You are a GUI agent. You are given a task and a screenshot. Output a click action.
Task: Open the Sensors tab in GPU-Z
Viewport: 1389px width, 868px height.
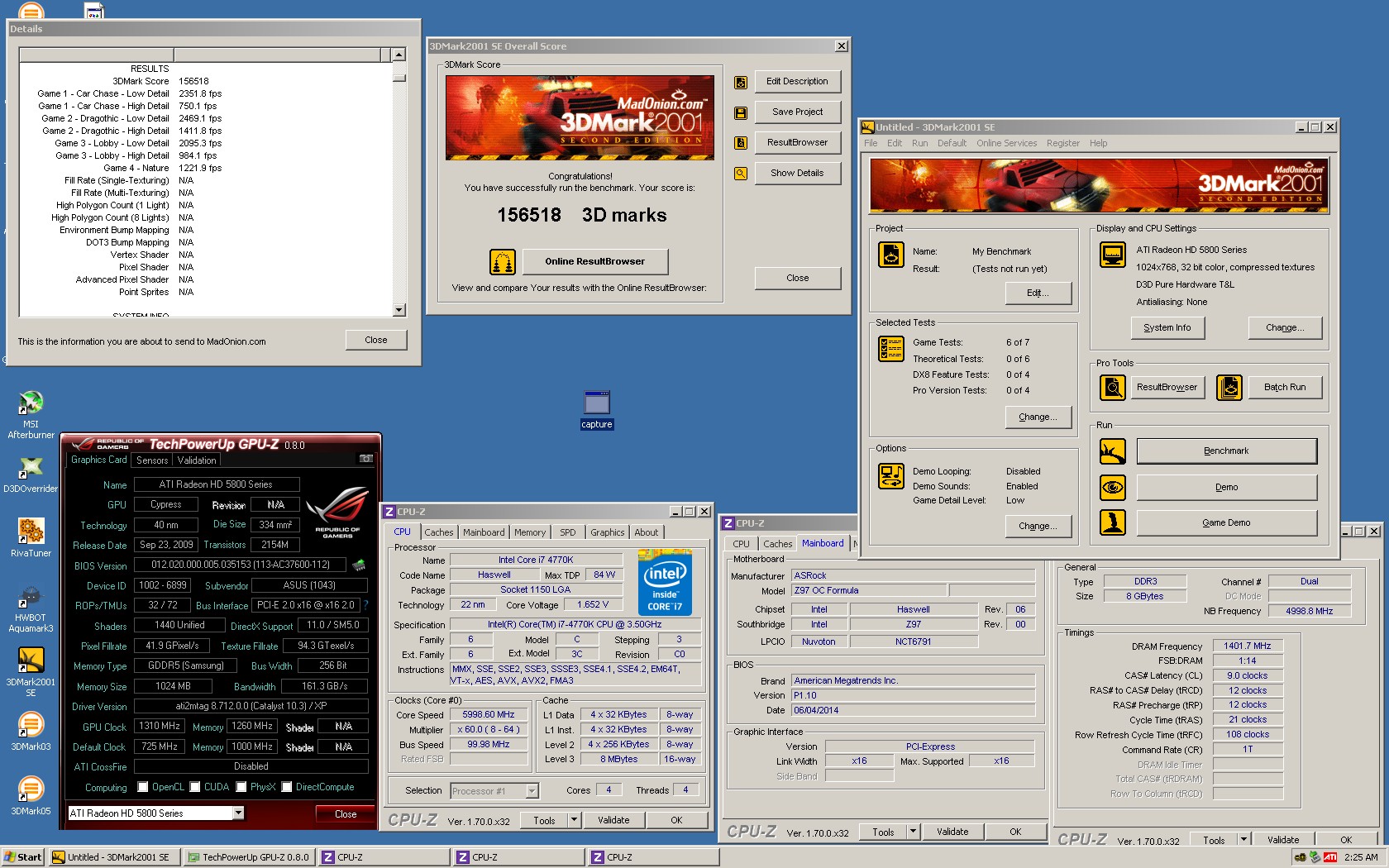click(x=152, y=460)
